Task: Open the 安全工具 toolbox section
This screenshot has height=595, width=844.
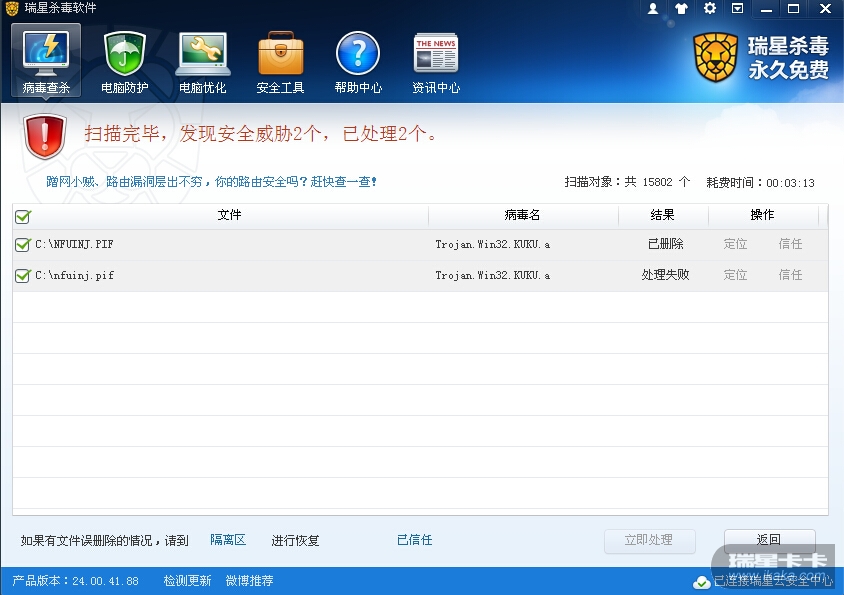Action: 280,61
